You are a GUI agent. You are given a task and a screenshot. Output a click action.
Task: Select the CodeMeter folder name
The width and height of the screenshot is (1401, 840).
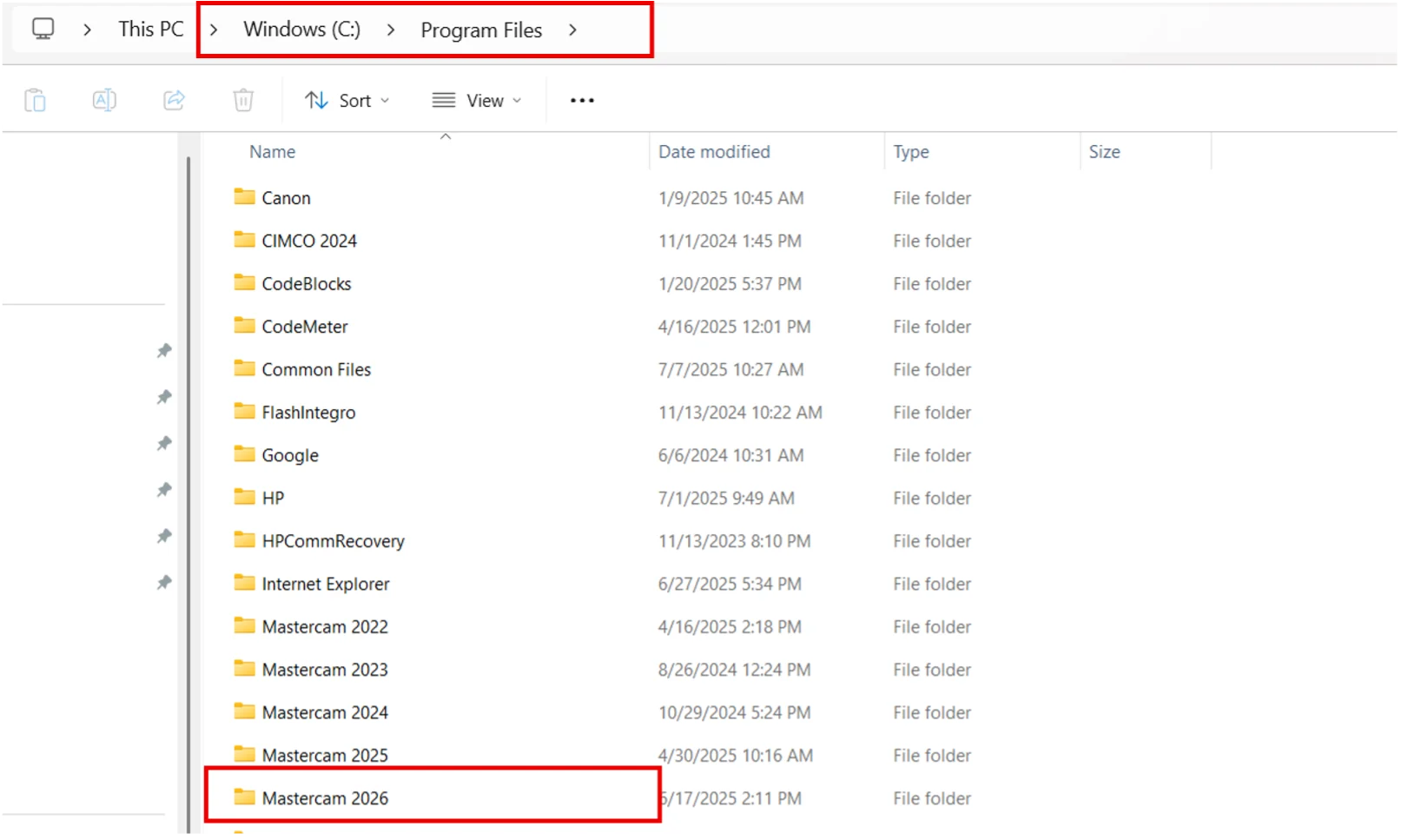pos(305,327)
